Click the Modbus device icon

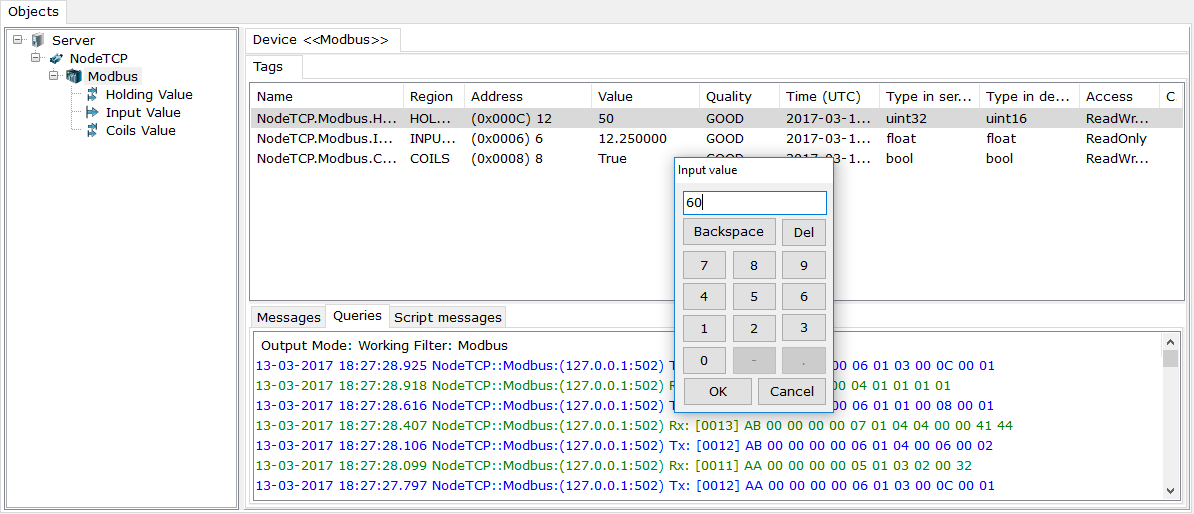[x=74, y=76]
